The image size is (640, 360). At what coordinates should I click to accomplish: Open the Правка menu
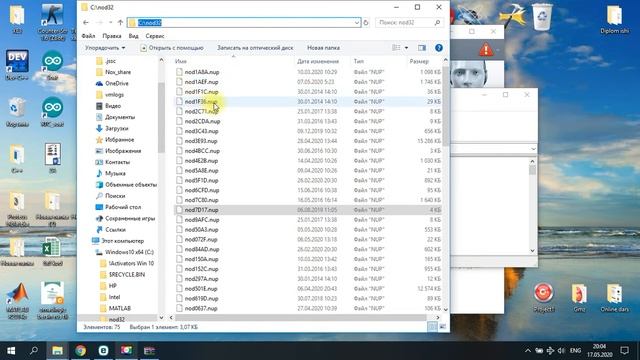(112, 36)
